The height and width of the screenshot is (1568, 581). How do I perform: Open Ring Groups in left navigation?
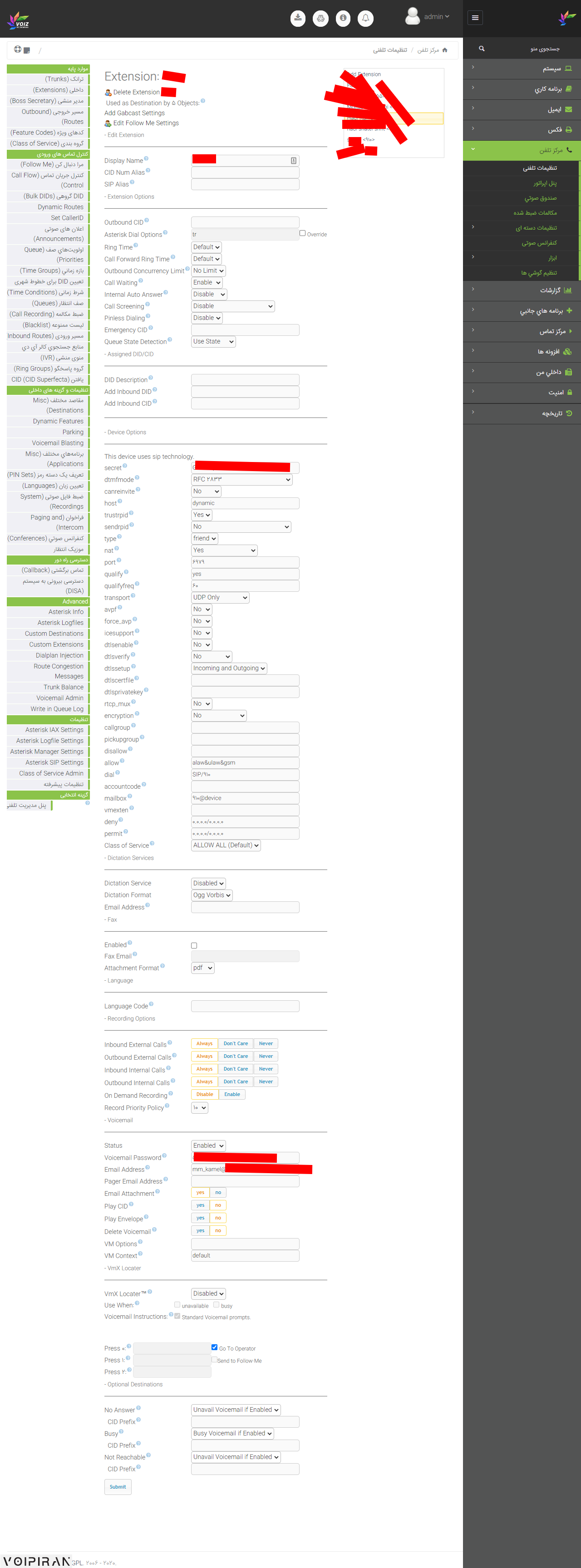click(x=49, y=368)
